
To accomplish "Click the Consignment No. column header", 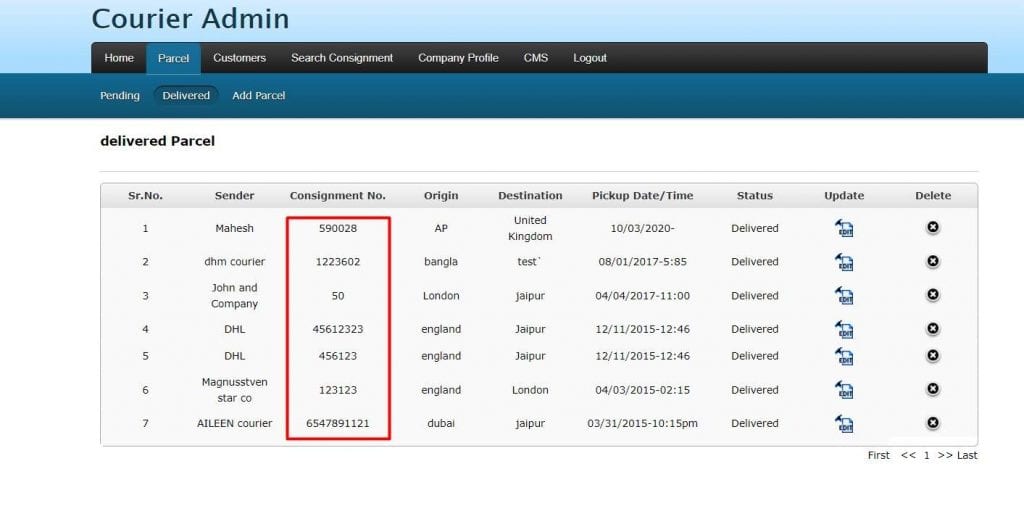I will tap(338, 195).
